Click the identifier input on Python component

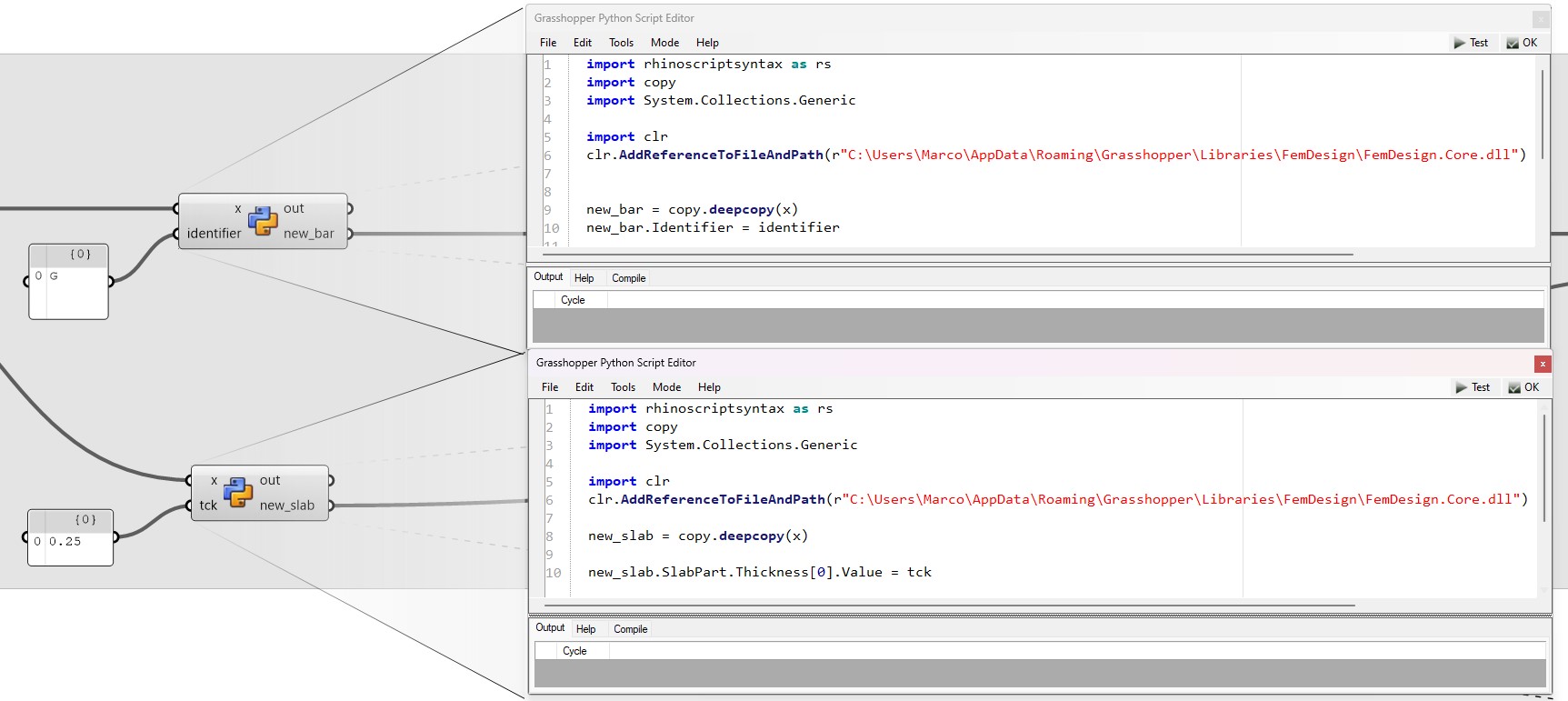pyautogui.click(x=214, y=234)
